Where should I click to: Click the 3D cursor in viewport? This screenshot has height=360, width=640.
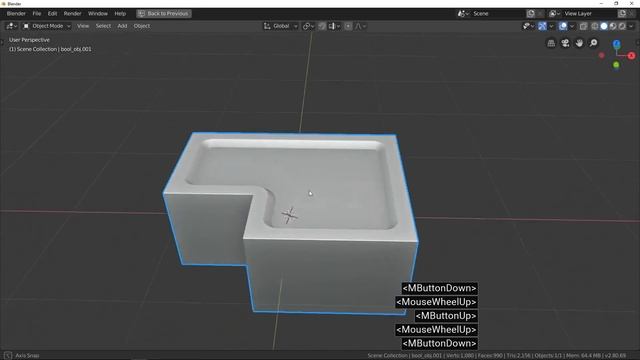[x=289, y=215]
